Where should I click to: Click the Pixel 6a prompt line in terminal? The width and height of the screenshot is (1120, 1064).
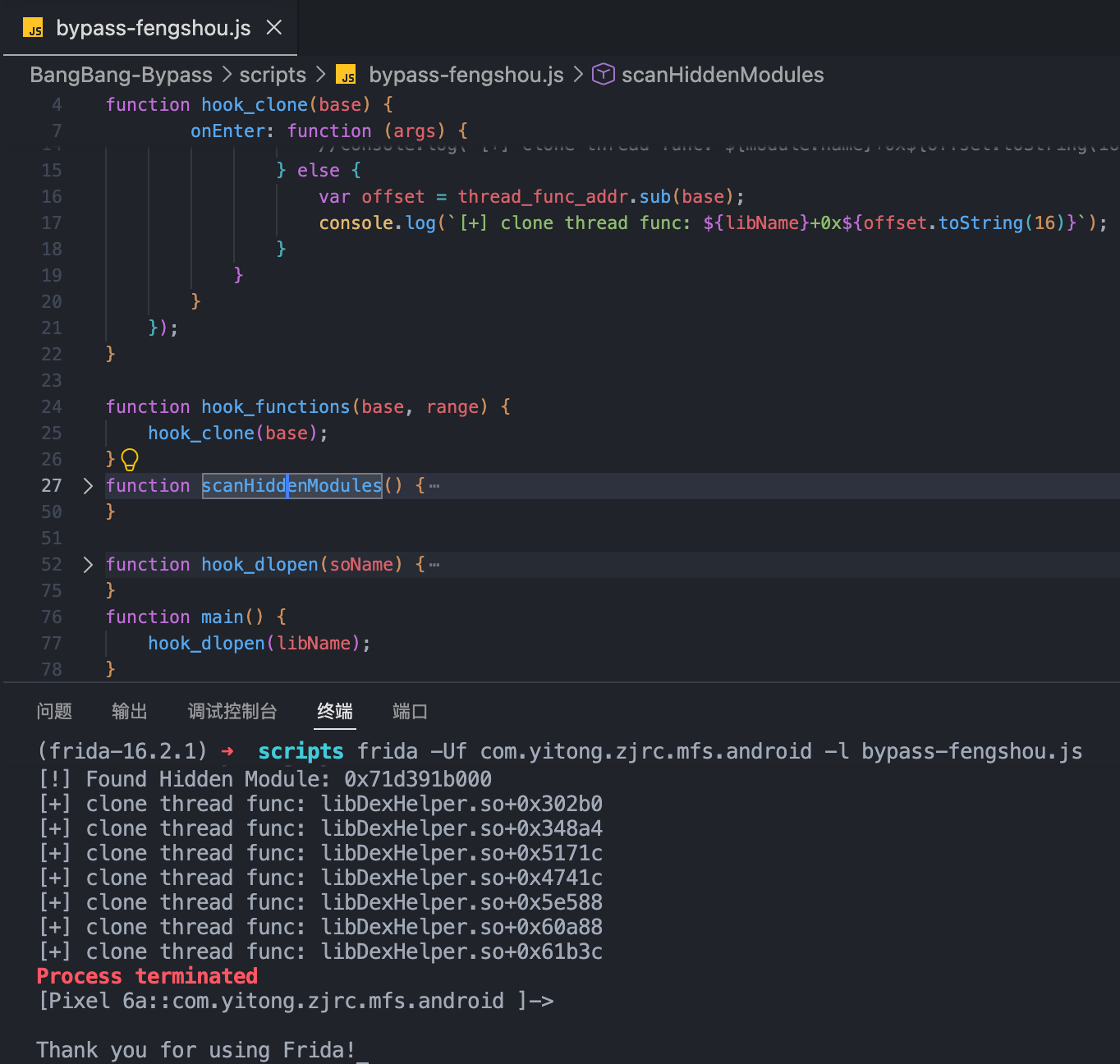pos(296,1001)
